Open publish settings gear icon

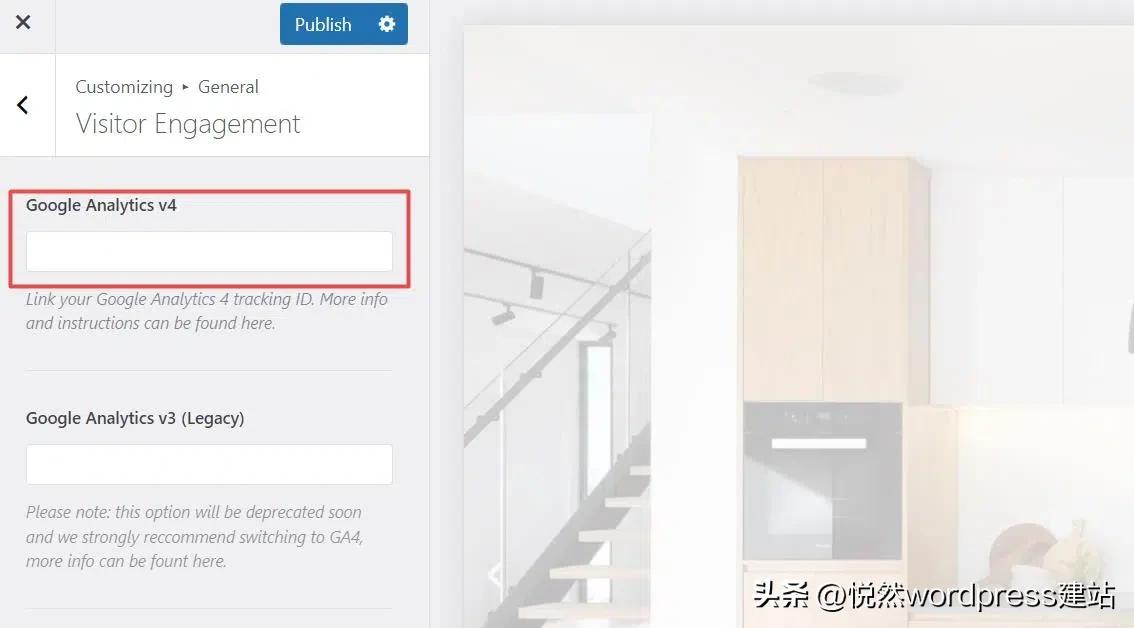[x=387, y=24]
